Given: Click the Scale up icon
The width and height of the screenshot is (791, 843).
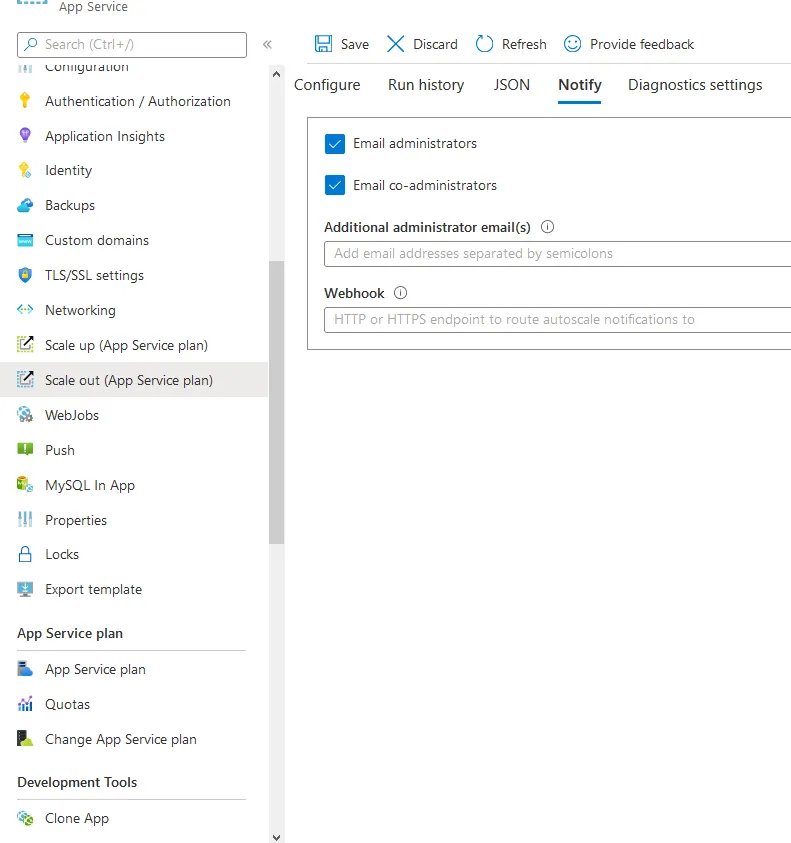Looking at the screenshot, I should [25, 345].
